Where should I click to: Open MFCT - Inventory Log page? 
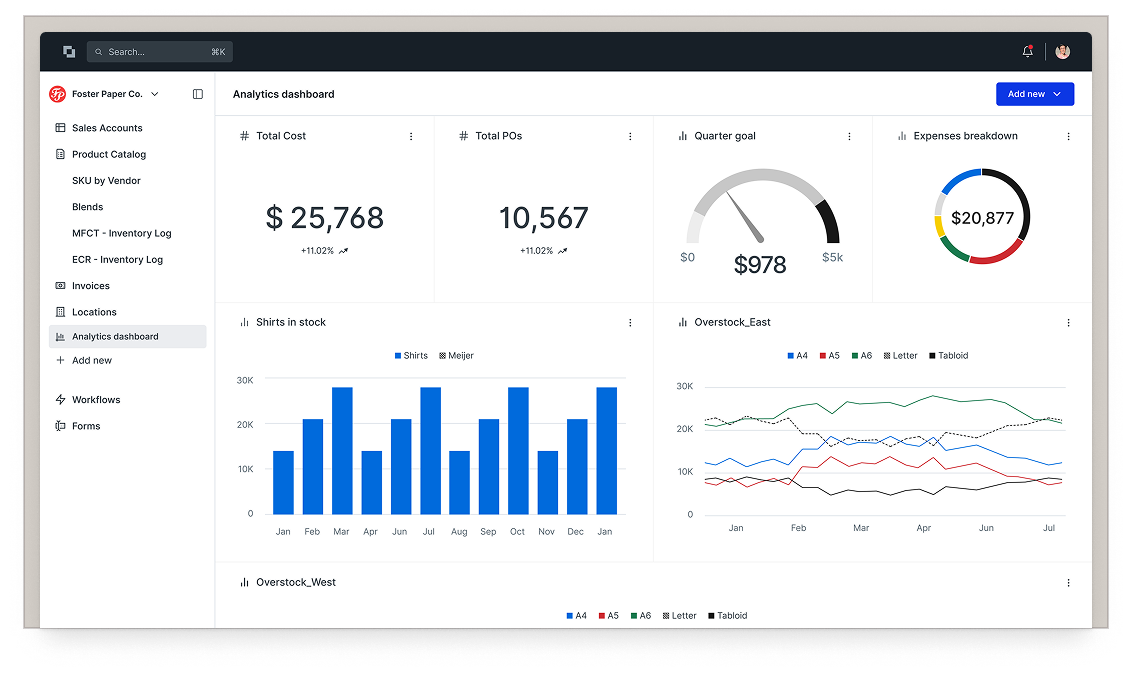pos(121,233)
